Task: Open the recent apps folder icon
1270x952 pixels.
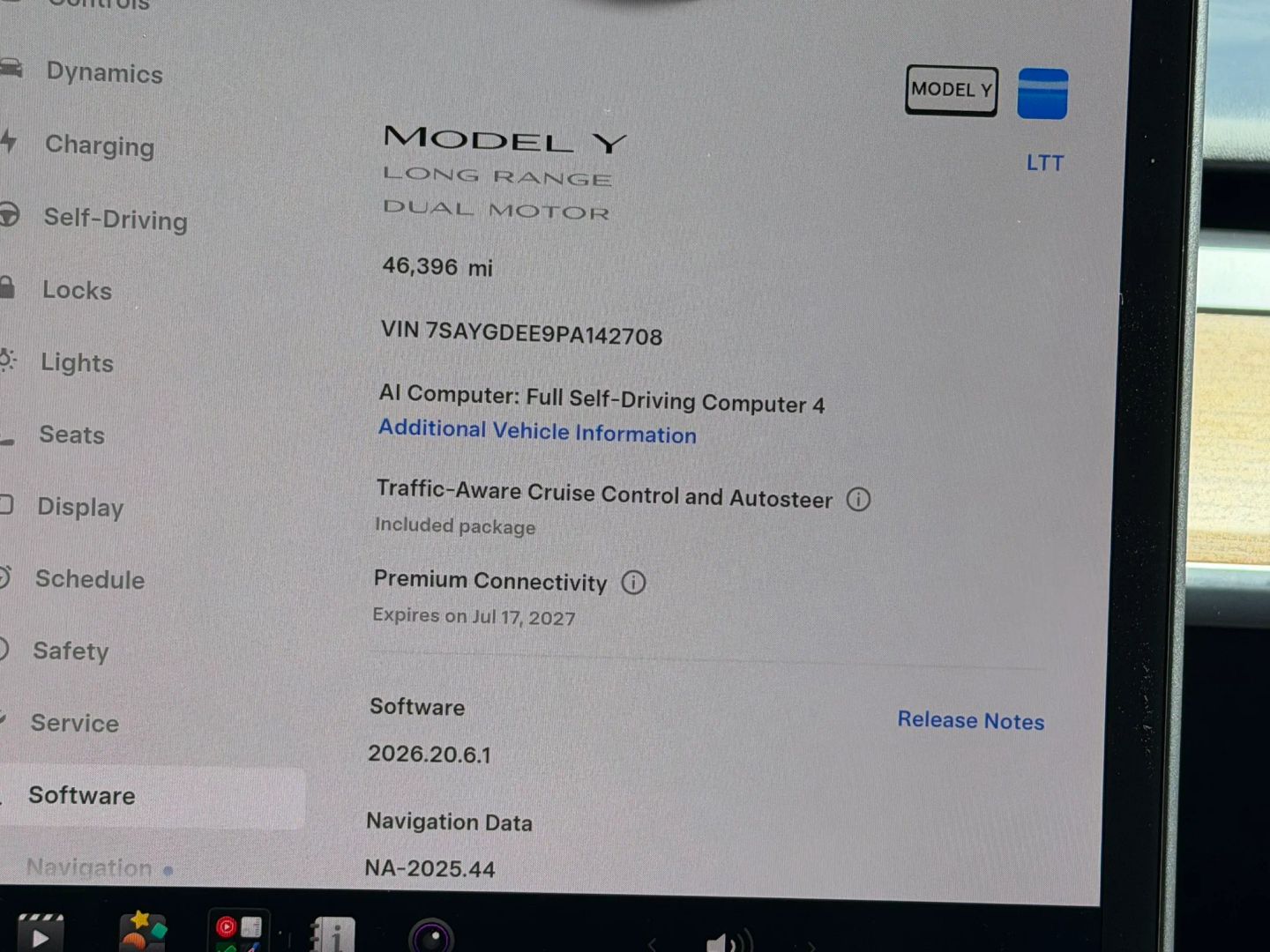Action: [x=238, y=932]
